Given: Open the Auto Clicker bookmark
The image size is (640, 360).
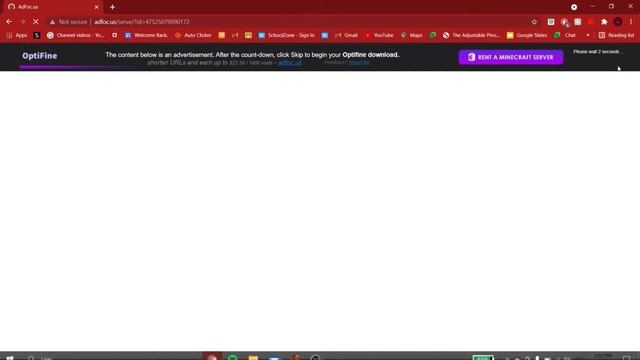Looking at the screenshot, I should 193,36.
